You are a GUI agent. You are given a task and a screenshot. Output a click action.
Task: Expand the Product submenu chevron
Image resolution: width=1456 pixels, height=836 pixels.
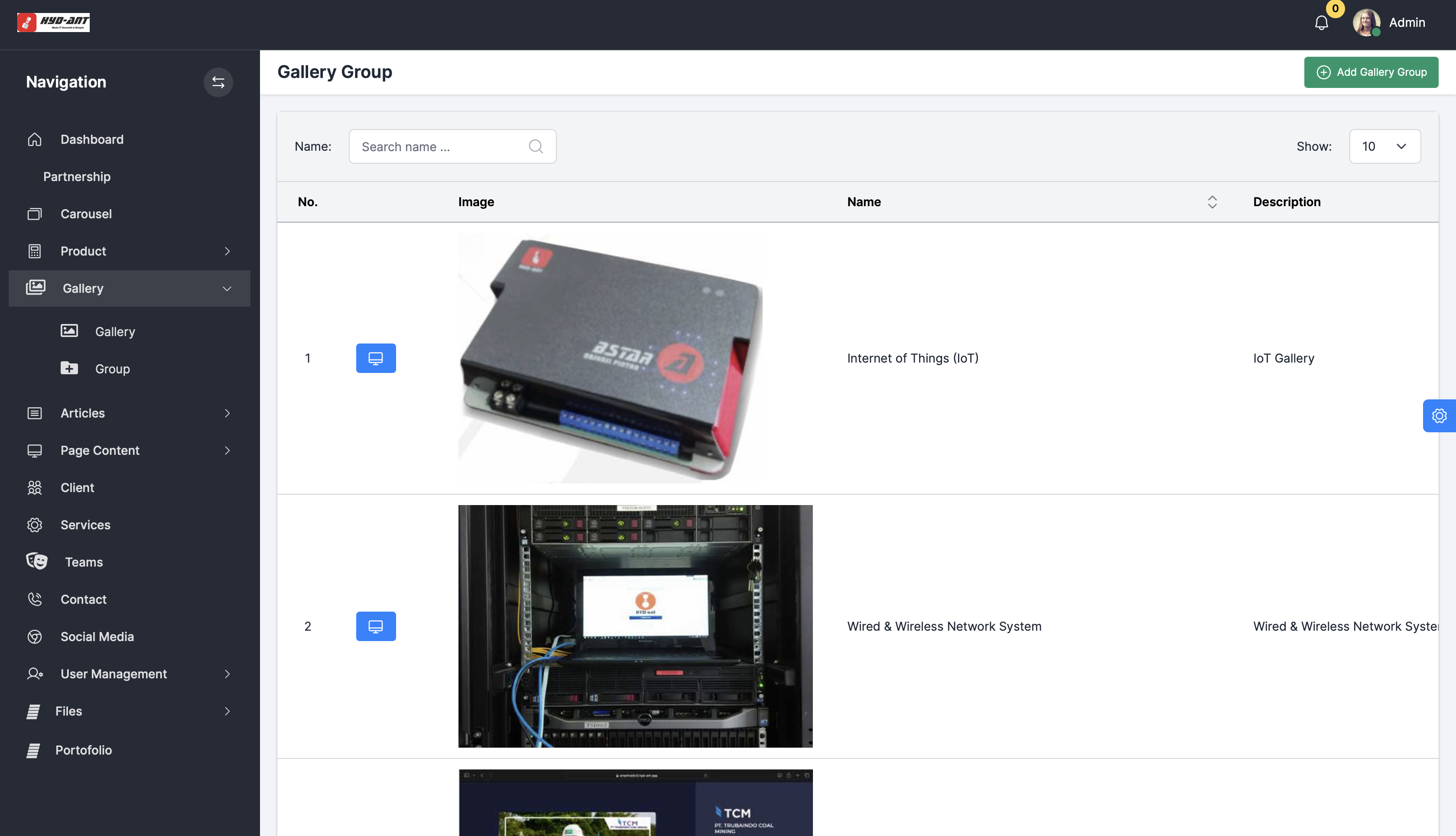pos(227,251)
